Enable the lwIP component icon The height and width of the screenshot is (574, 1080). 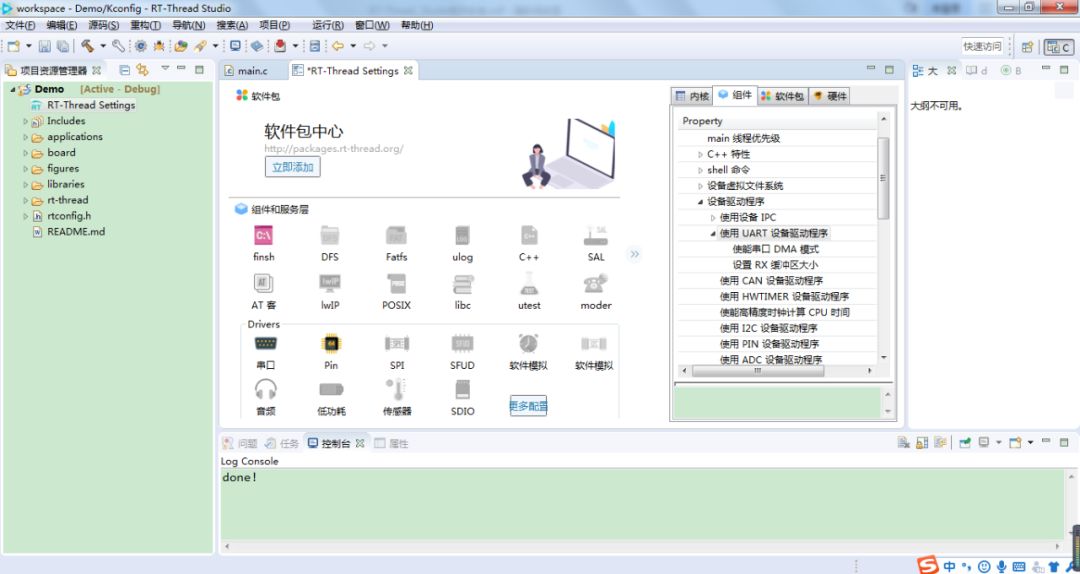(x=330, y=283)
